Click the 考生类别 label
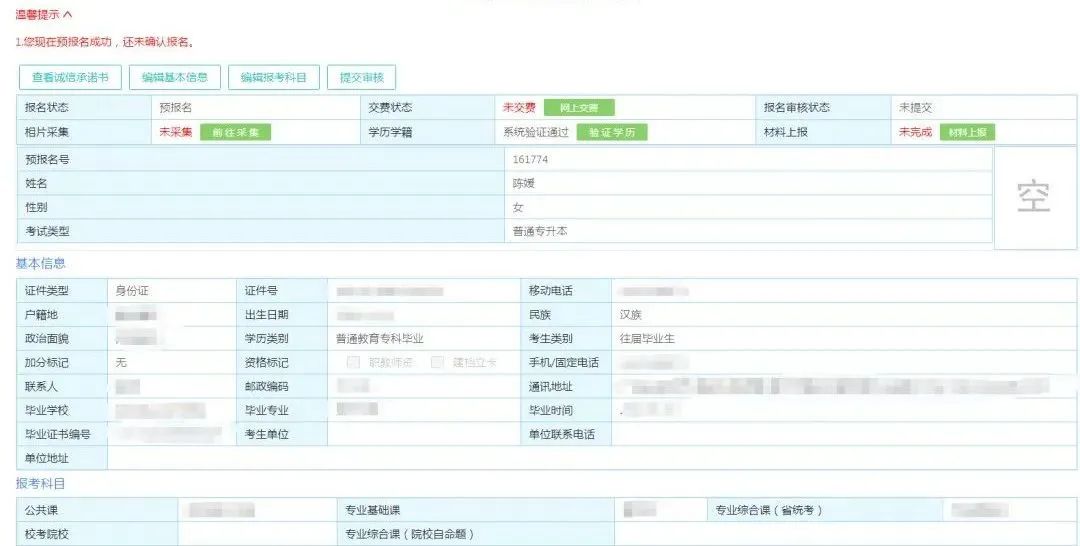This screenshot has width=1080, height=546. pos(550,339)
